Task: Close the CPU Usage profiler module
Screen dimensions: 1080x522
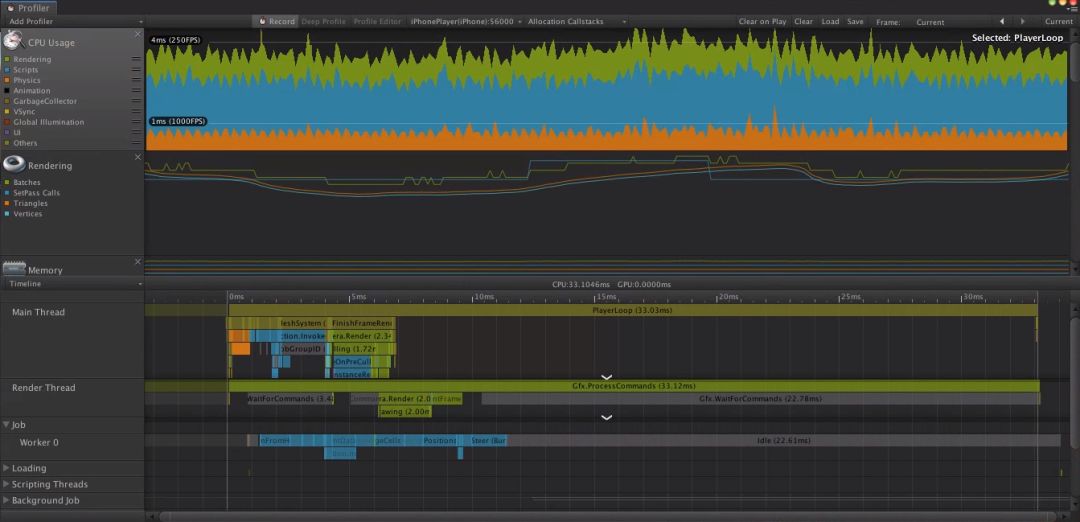Action: 138,35
